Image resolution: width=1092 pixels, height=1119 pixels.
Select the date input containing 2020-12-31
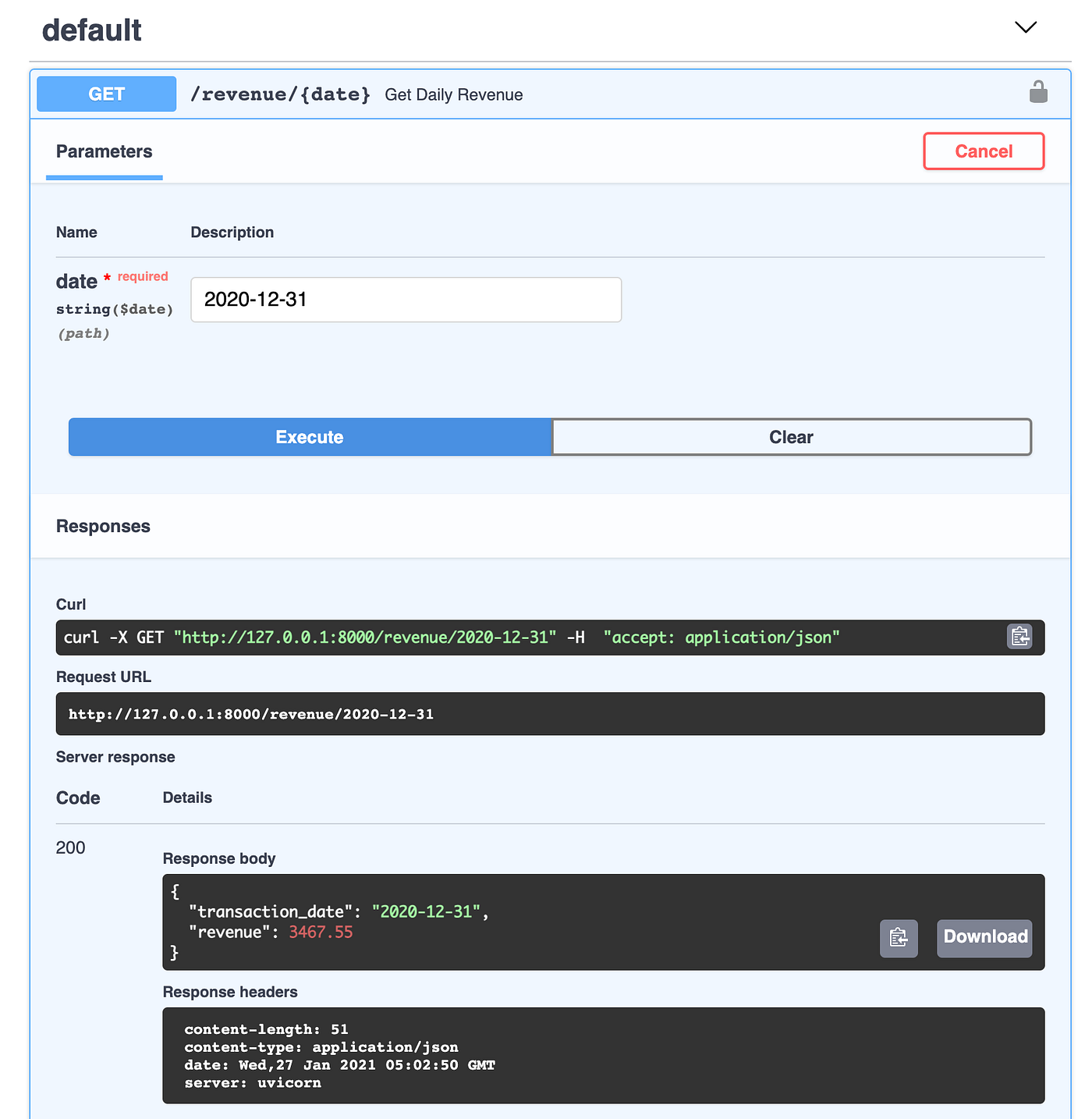pyautogui.click(x=406, y=300)
